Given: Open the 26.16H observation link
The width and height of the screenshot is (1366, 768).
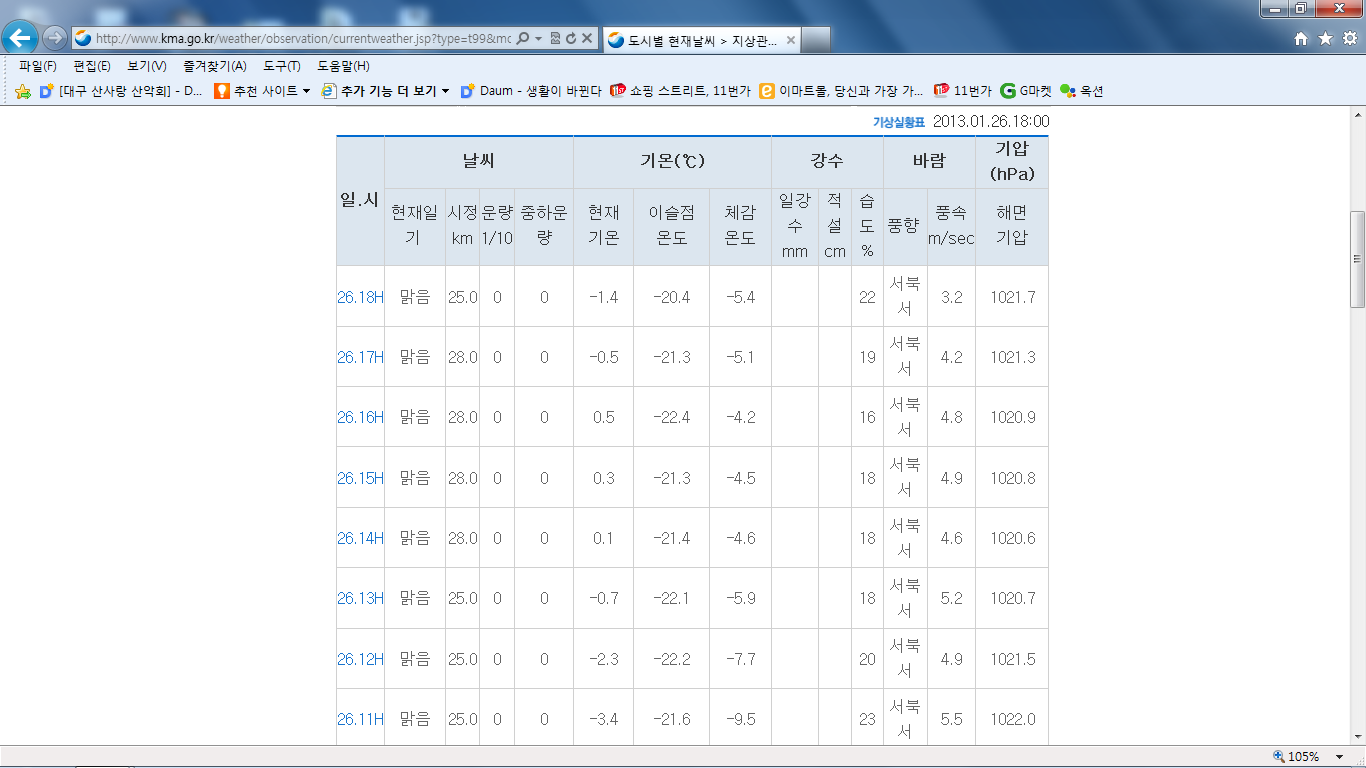Looking at the screenshot, I should coord(360,417).
